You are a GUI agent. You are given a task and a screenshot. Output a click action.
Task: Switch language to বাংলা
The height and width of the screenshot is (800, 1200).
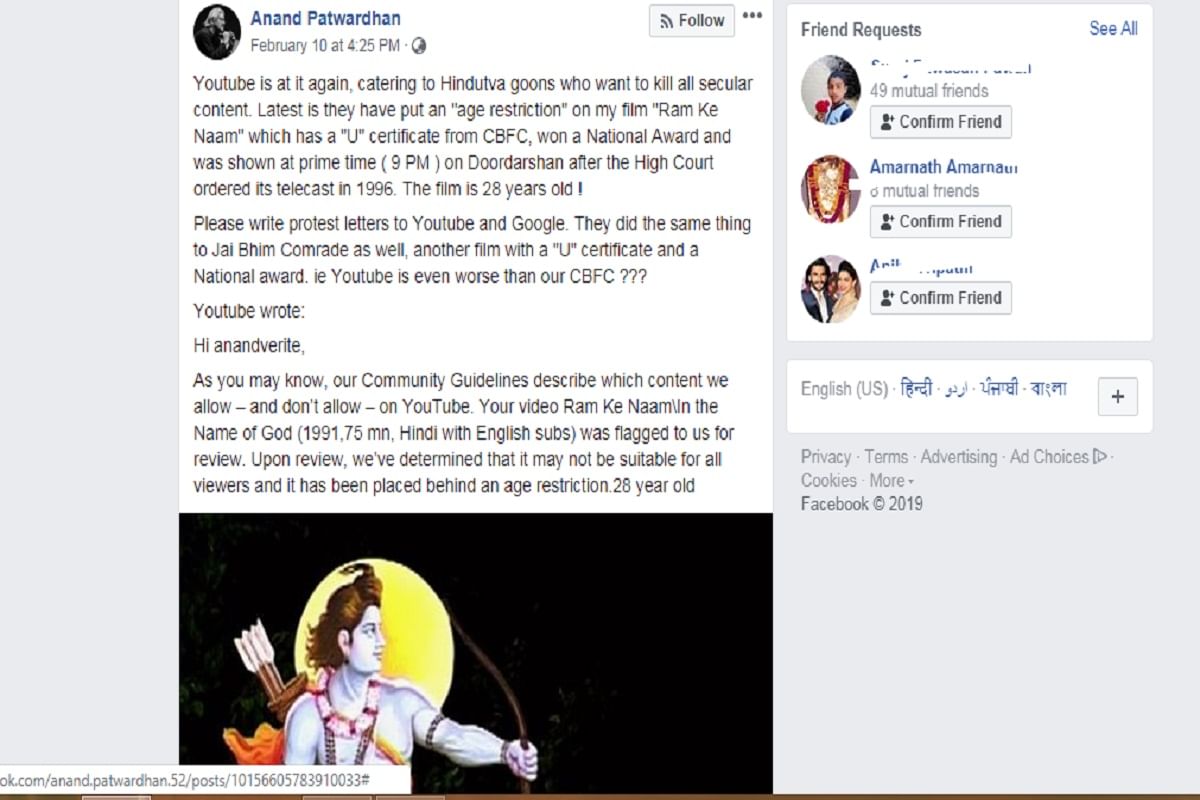[x=1049, y=389]
